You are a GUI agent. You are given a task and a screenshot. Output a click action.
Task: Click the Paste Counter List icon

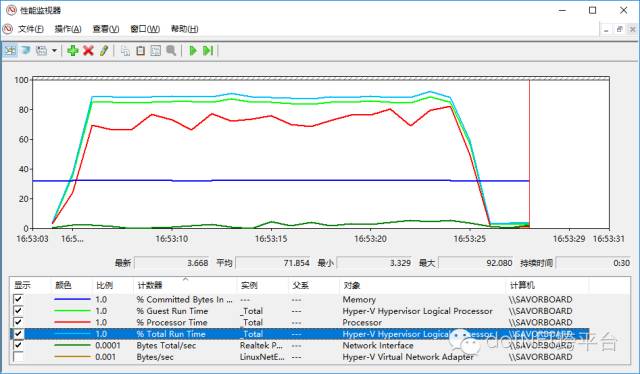140,51
